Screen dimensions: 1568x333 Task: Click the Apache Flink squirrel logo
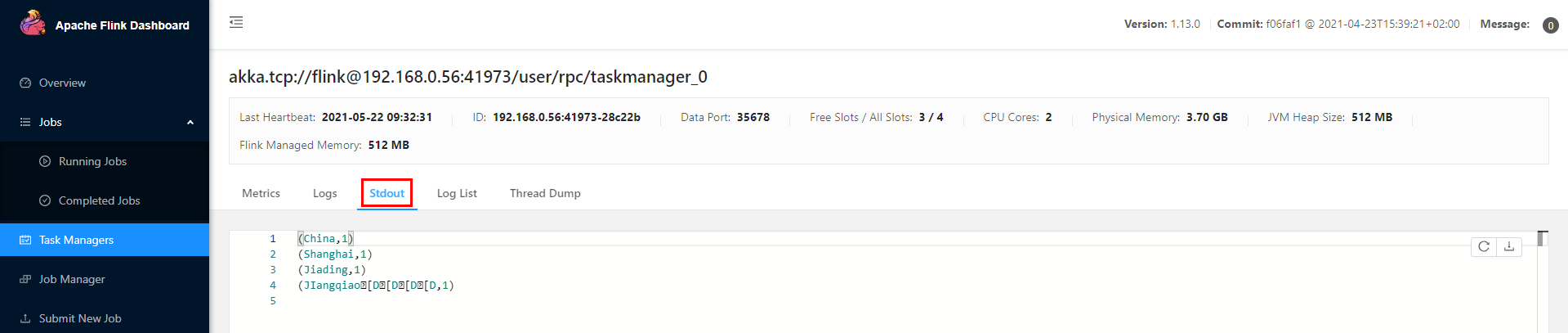coord(33,23)
